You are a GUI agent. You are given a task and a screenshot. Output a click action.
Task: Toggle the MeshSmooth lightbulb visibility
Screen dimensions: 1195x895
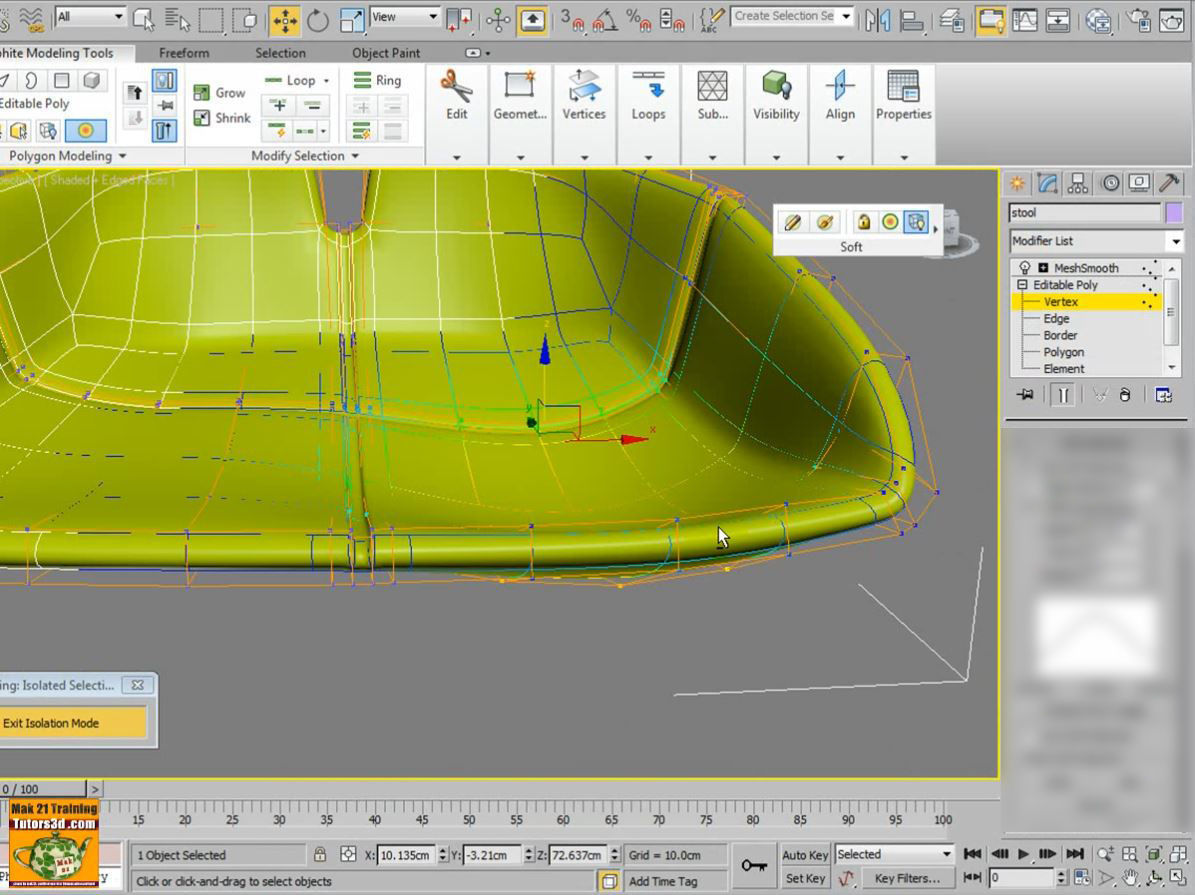1022,267
